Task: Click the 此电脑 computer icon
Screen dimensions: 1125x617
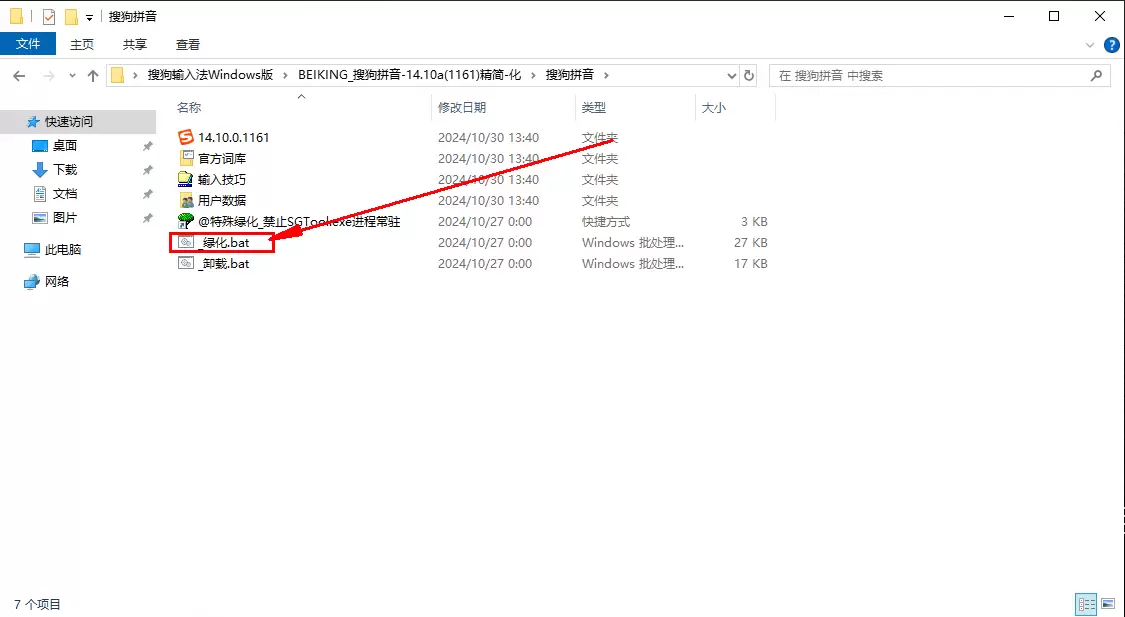Action: (32, 250)
